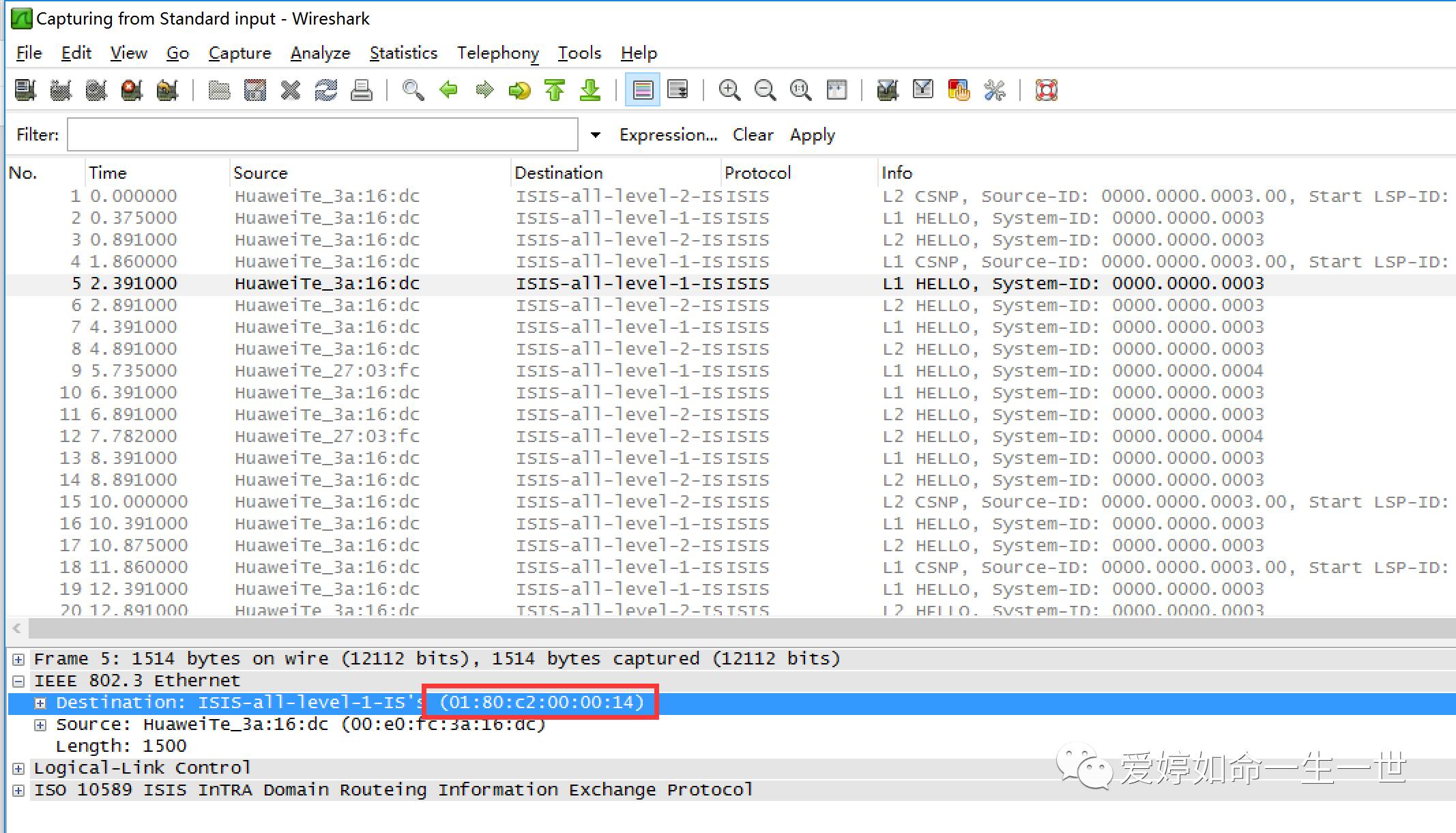Click the Zoom Out toolbar icon
Screen dimensions: 1456x833
[x=765, y=90]
